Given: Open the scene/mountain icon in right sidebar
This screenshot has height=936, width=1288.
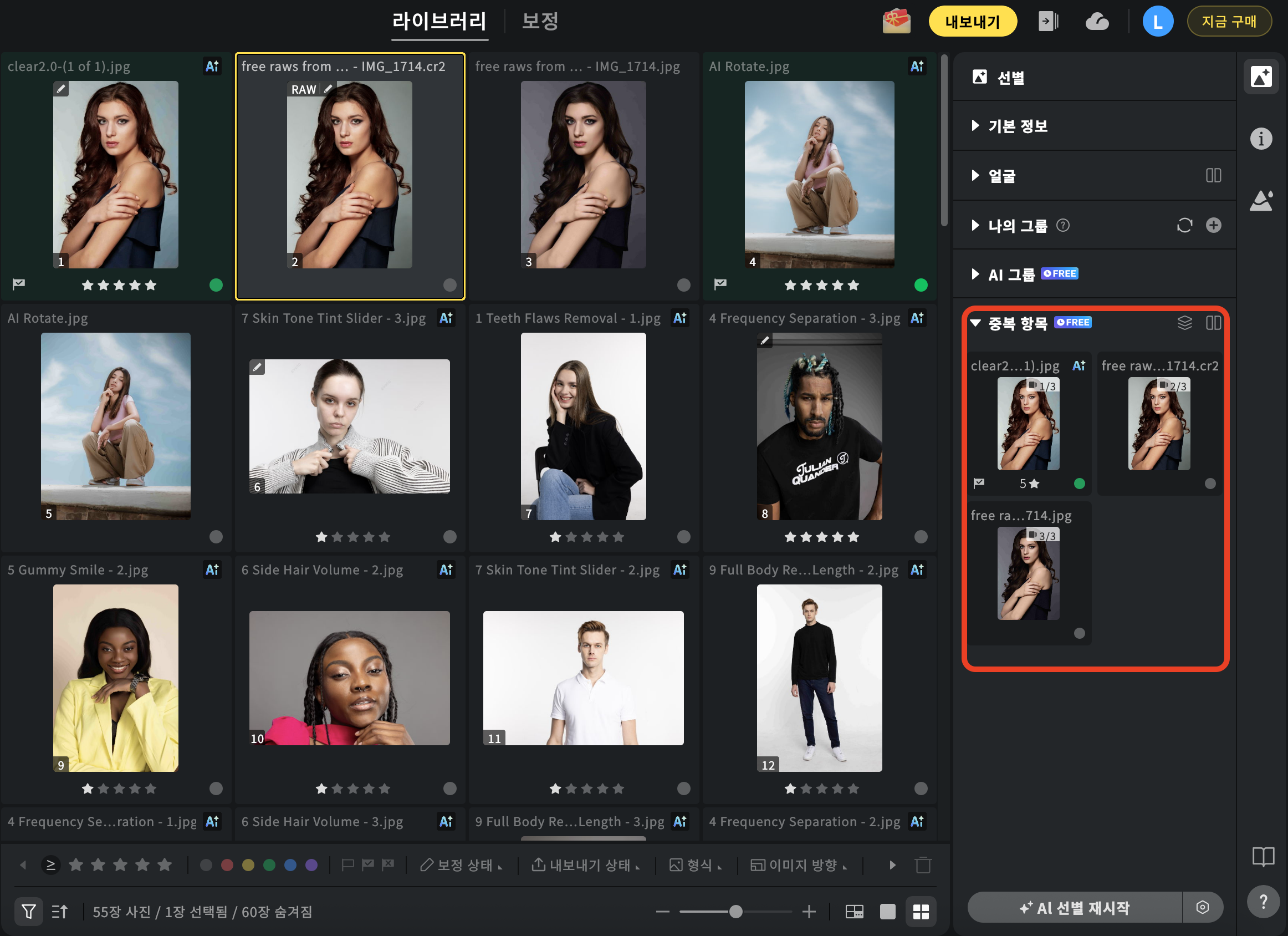Looking at the screenshot, I should coord(1260,201).
